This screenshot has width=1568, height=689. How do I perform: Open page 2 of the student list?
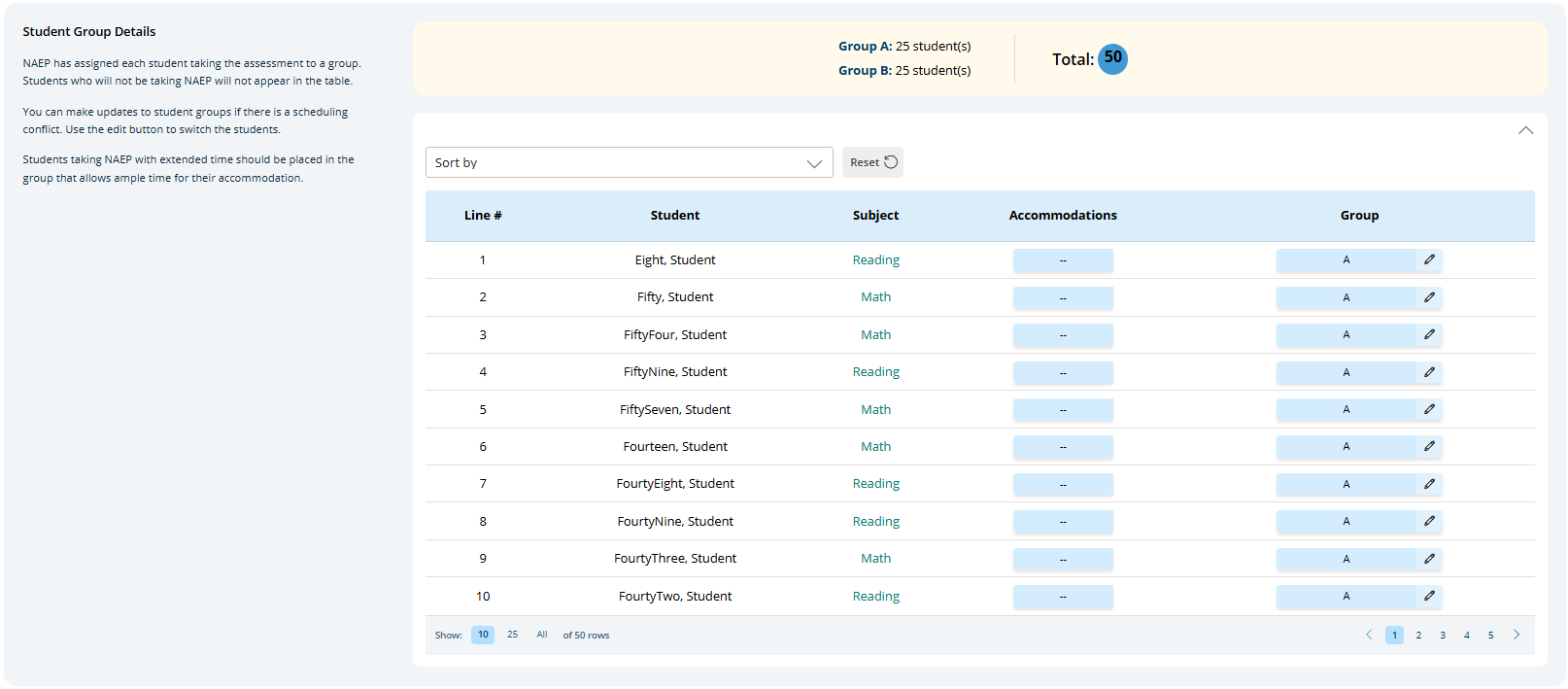tap(1418, 636)
